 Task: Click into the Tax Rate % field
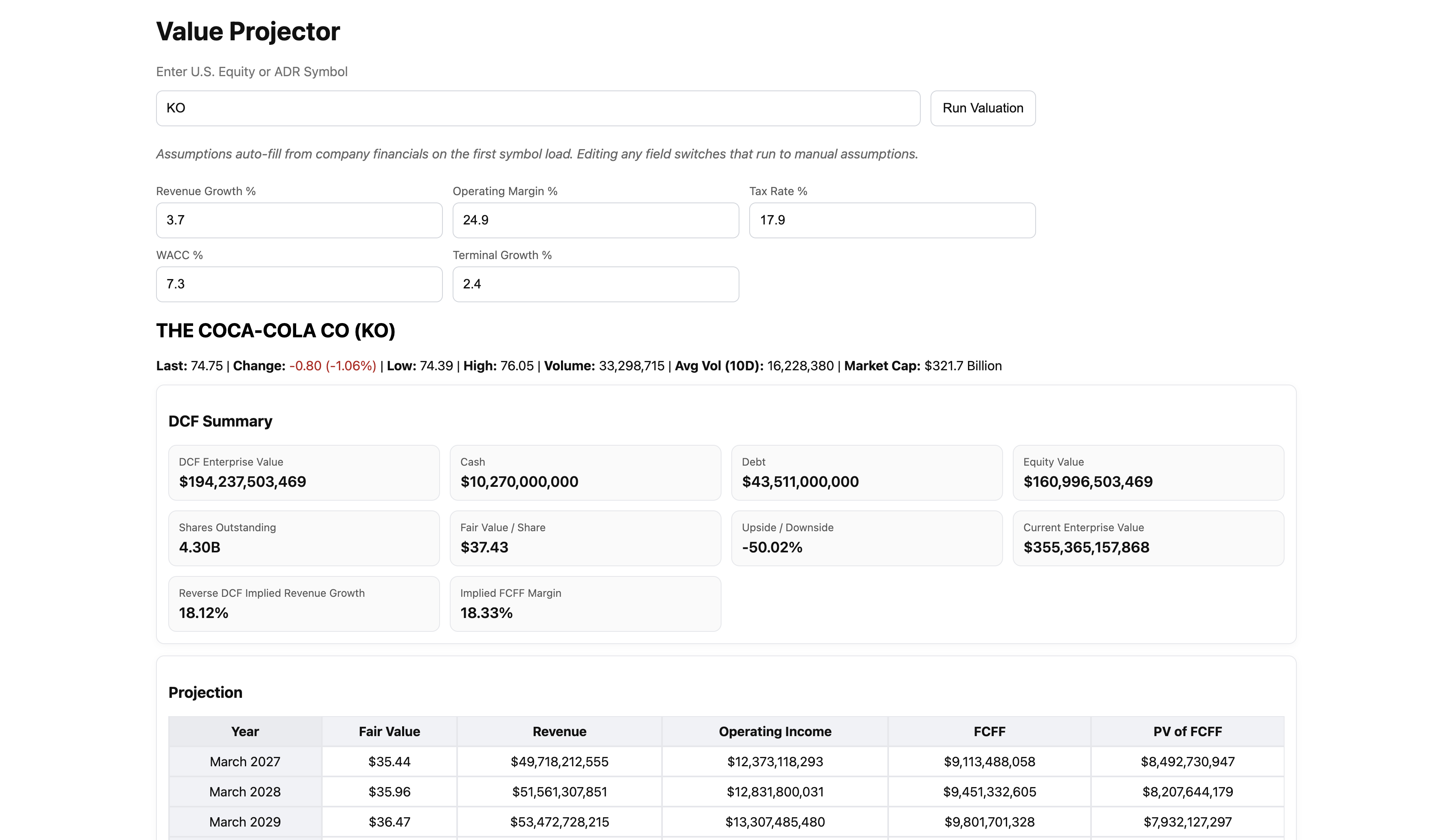pos(892,220)
